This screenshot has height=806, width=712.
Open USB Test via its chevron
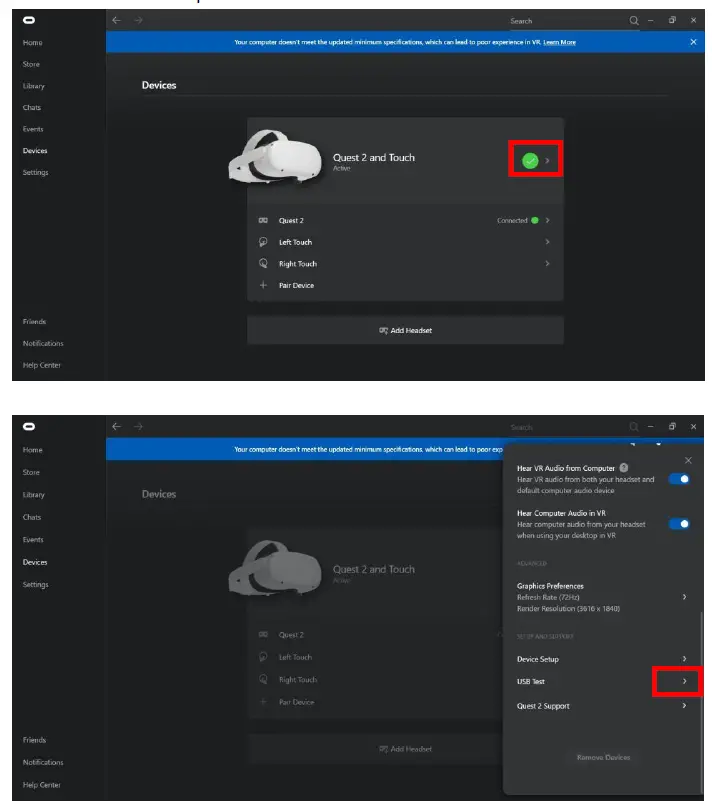click(x=684, y=681)
